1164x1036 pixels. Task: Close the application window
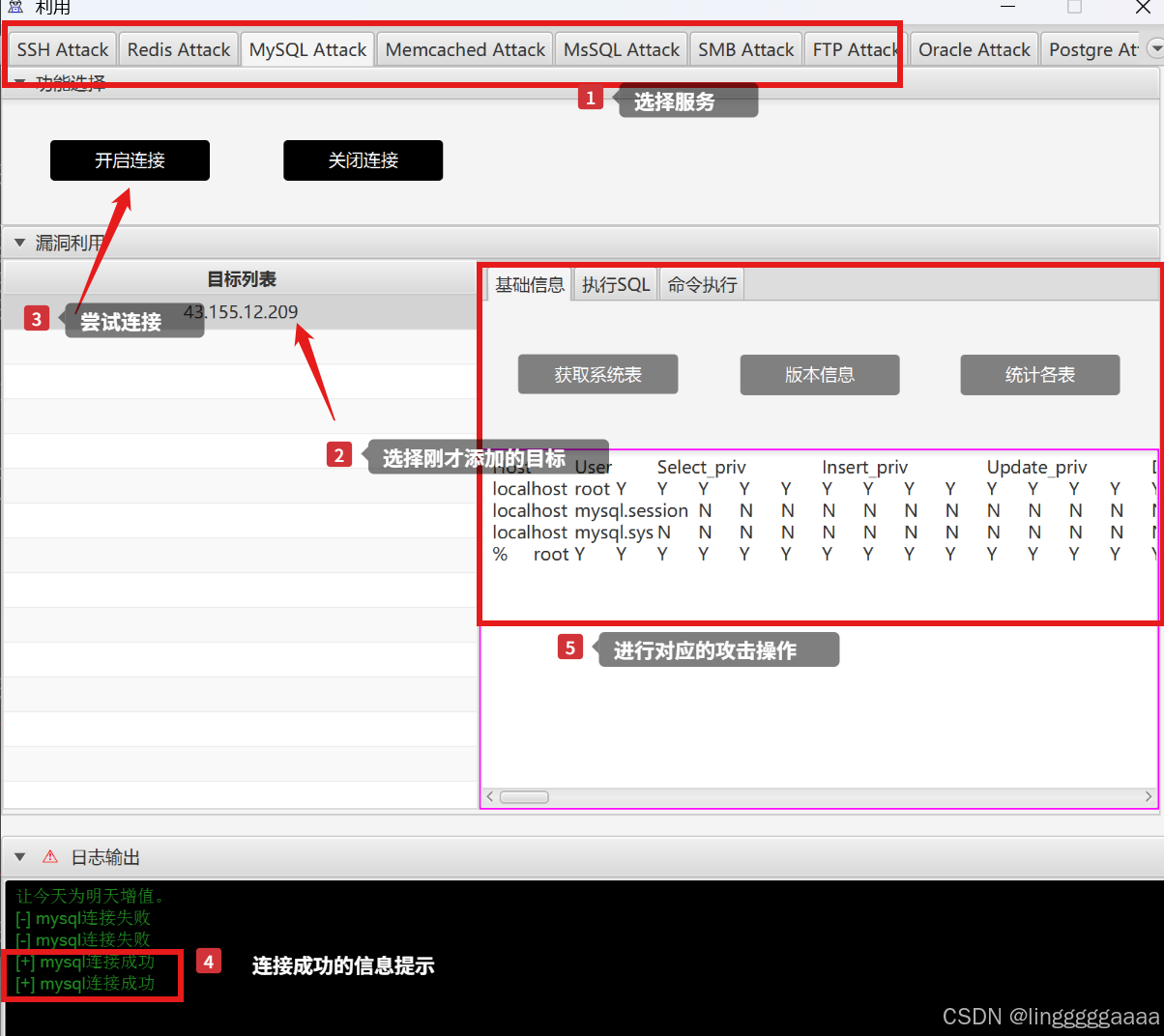click(x=1142, y=7)
